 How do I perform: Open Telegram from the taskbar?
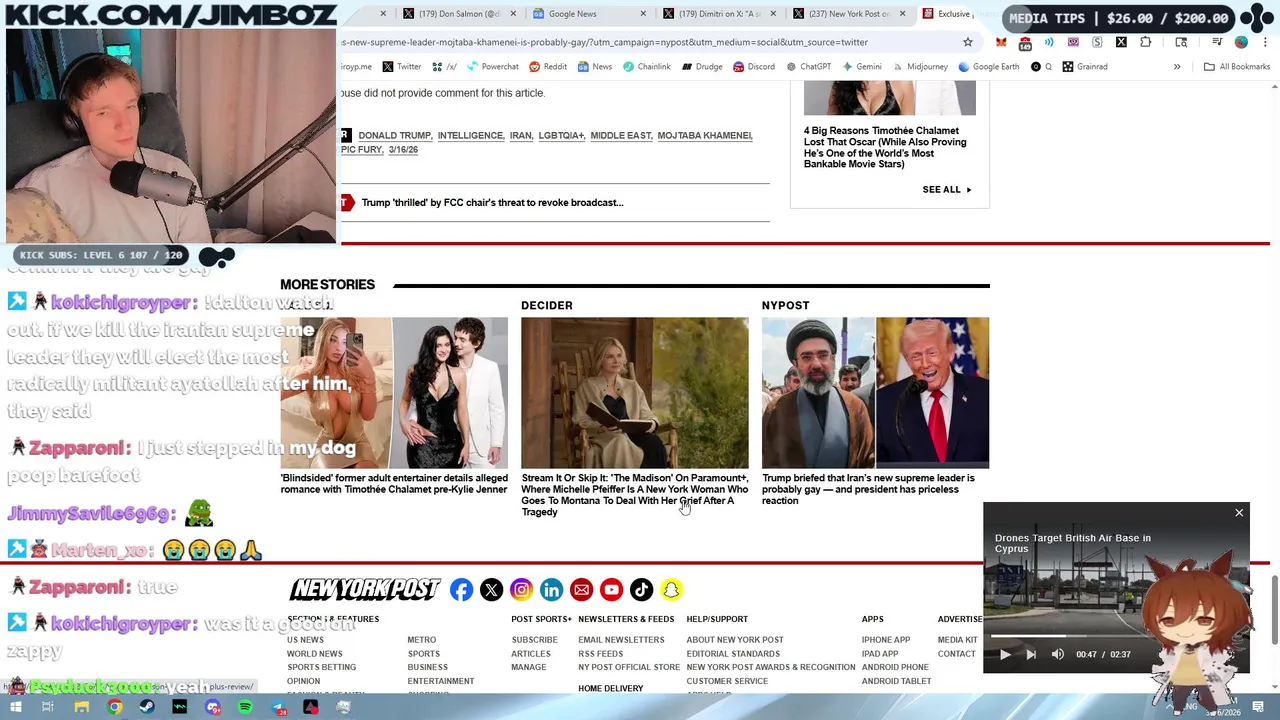pos(278,707)
